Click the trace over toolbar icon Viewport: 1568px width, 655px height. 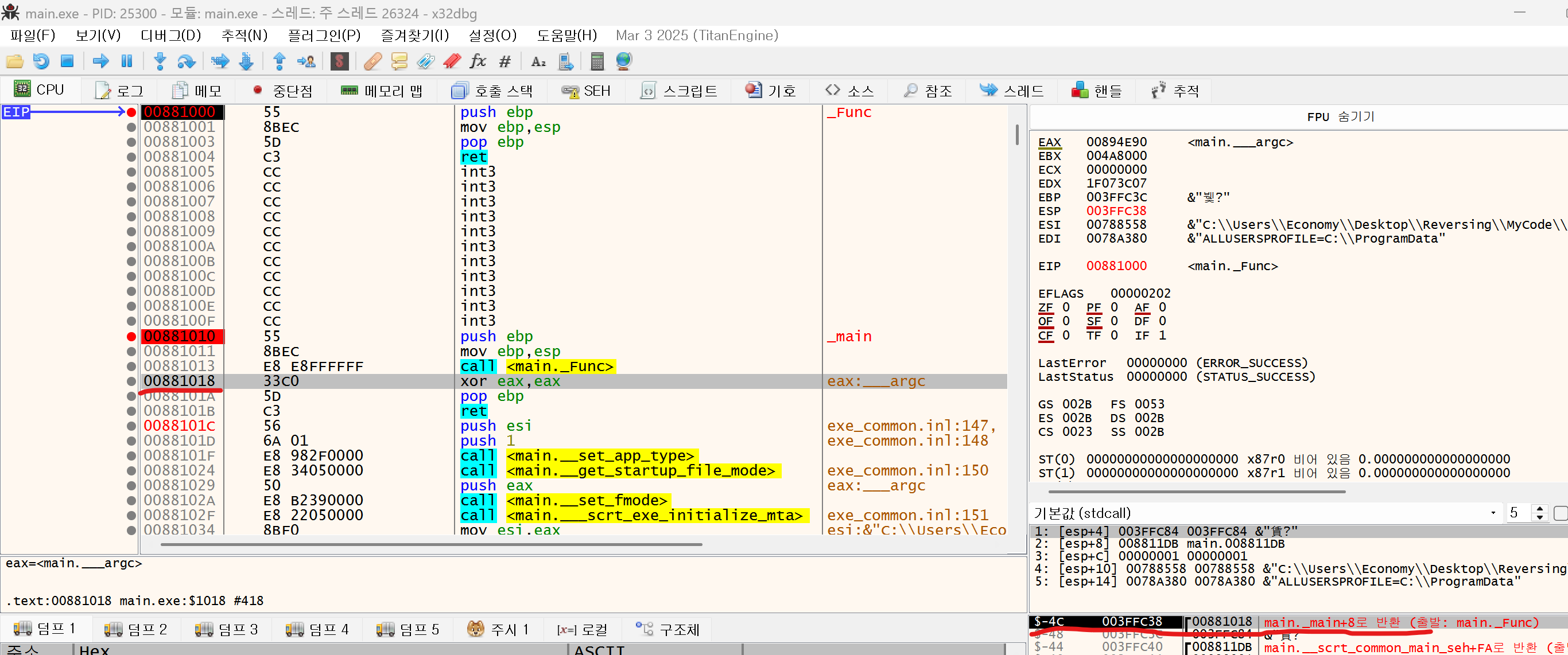click(247, 61)
